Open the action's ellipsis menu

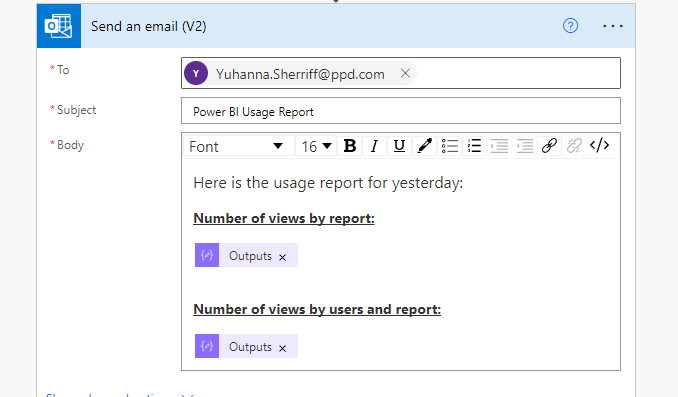click(x=613, y=26)
